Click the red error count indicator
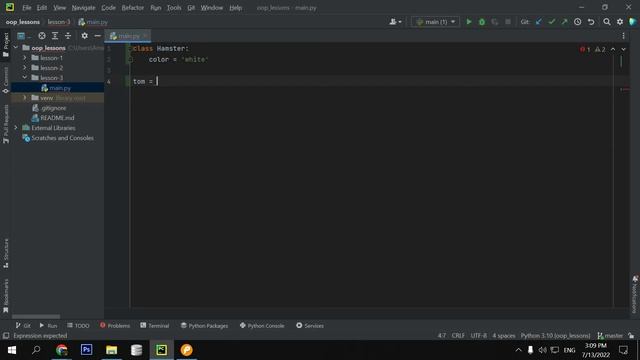This screenshot has height=360, width=640. coord(585,49)
